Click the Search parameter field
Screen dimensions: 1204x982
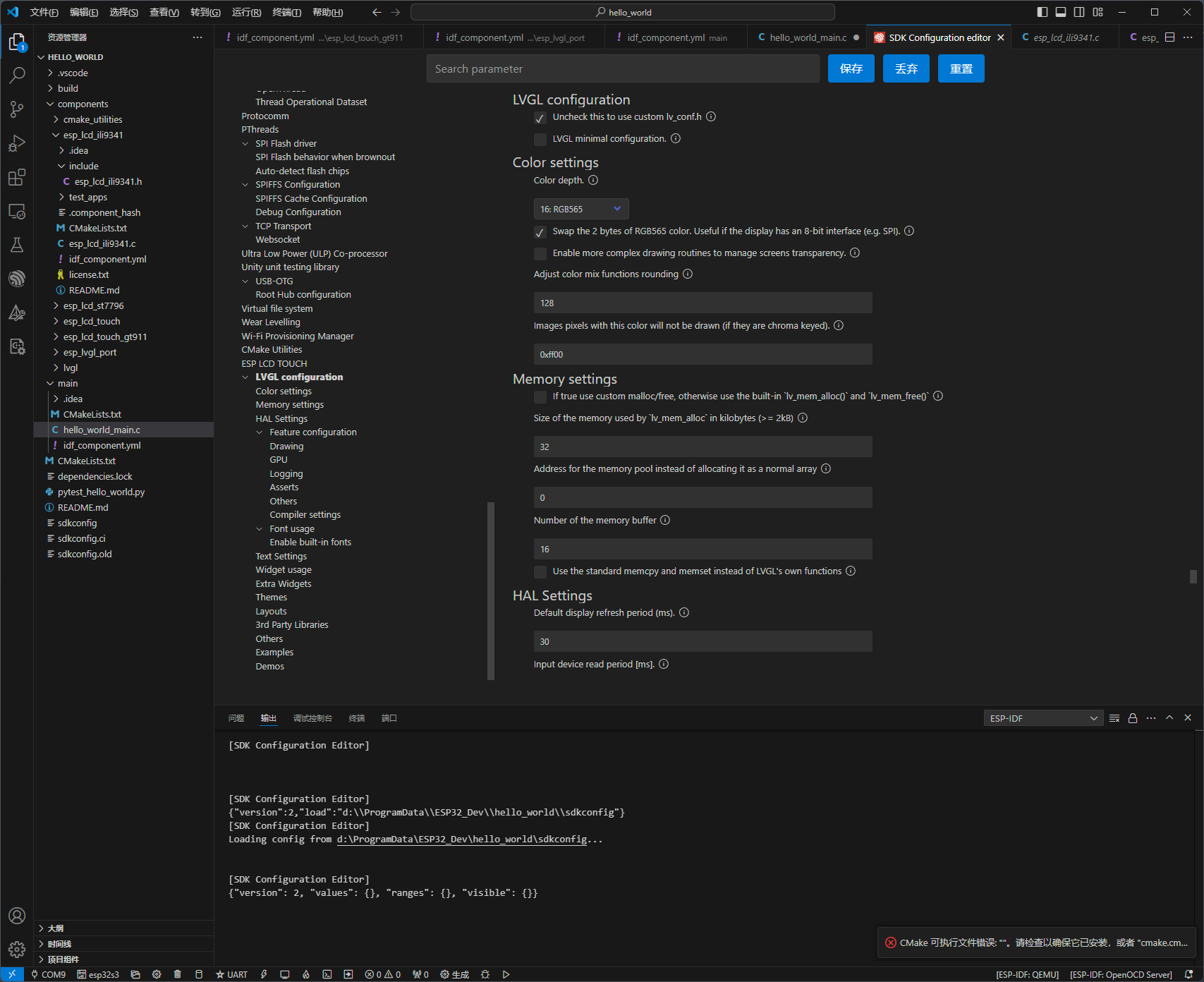click(x=623, y=68)
